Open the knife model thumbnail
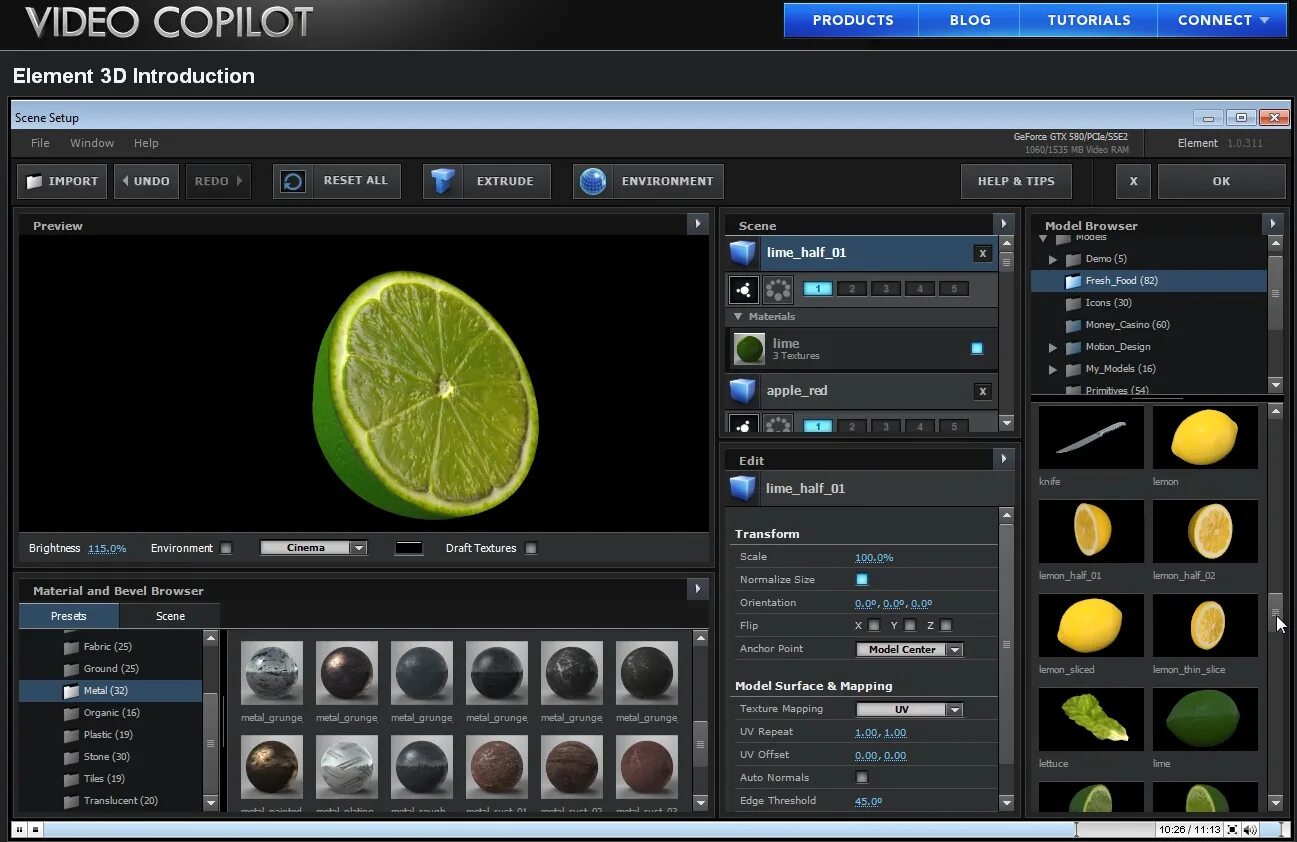Viewport: 1297px width, 842px height. click(1091, 437)
